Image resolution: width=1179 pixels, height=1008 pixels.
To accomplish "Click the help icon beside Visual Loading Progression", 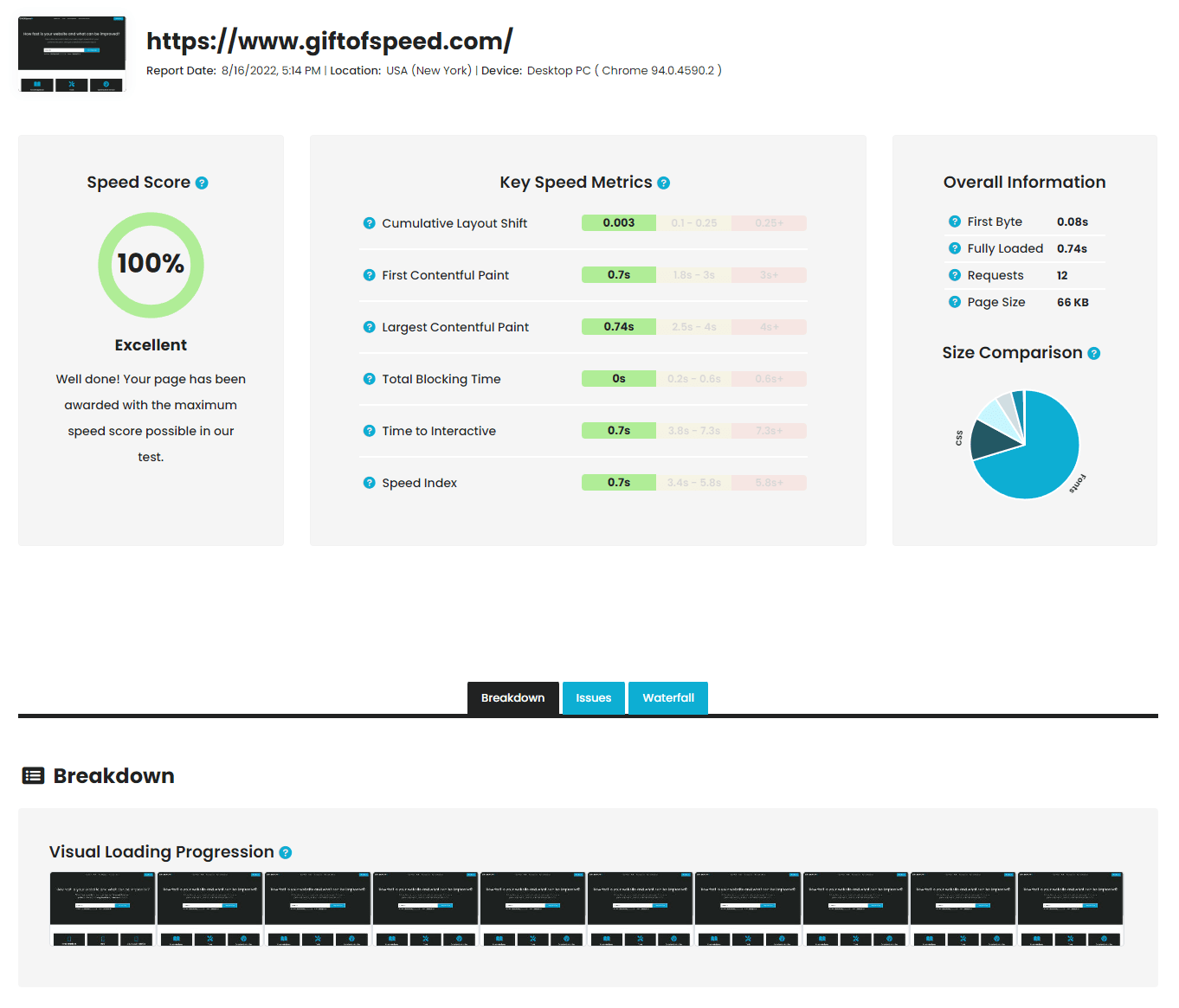I will (x=286, y=852).
